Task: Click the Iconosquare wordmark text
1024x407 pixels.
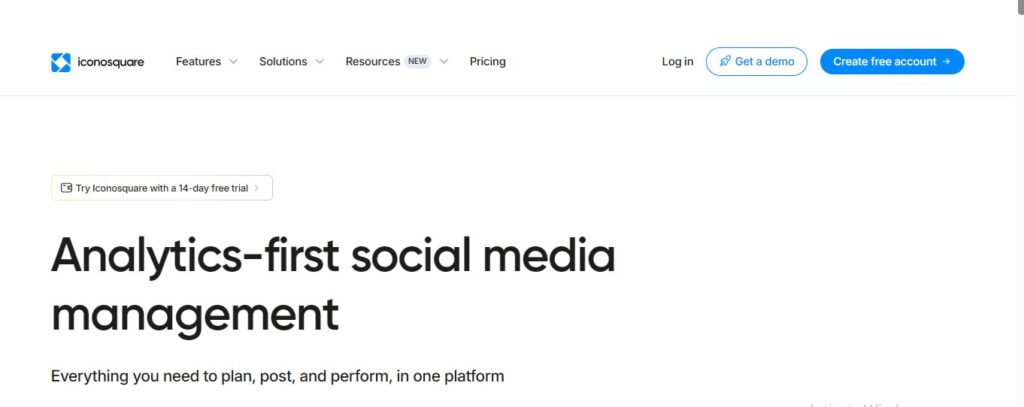Action: click(x=111, y=62)
